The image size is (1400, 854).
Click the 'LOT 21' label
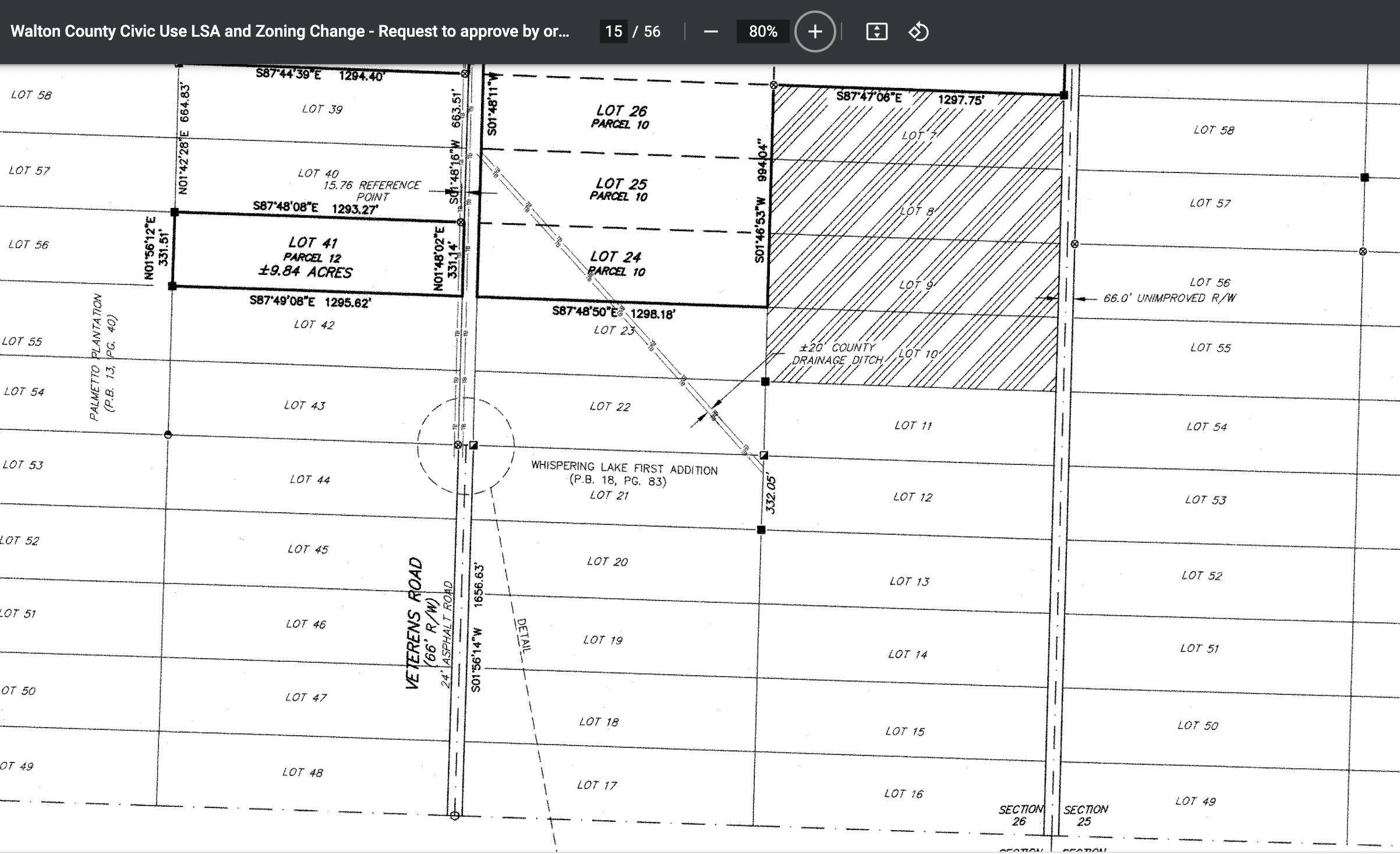(609, 495)
